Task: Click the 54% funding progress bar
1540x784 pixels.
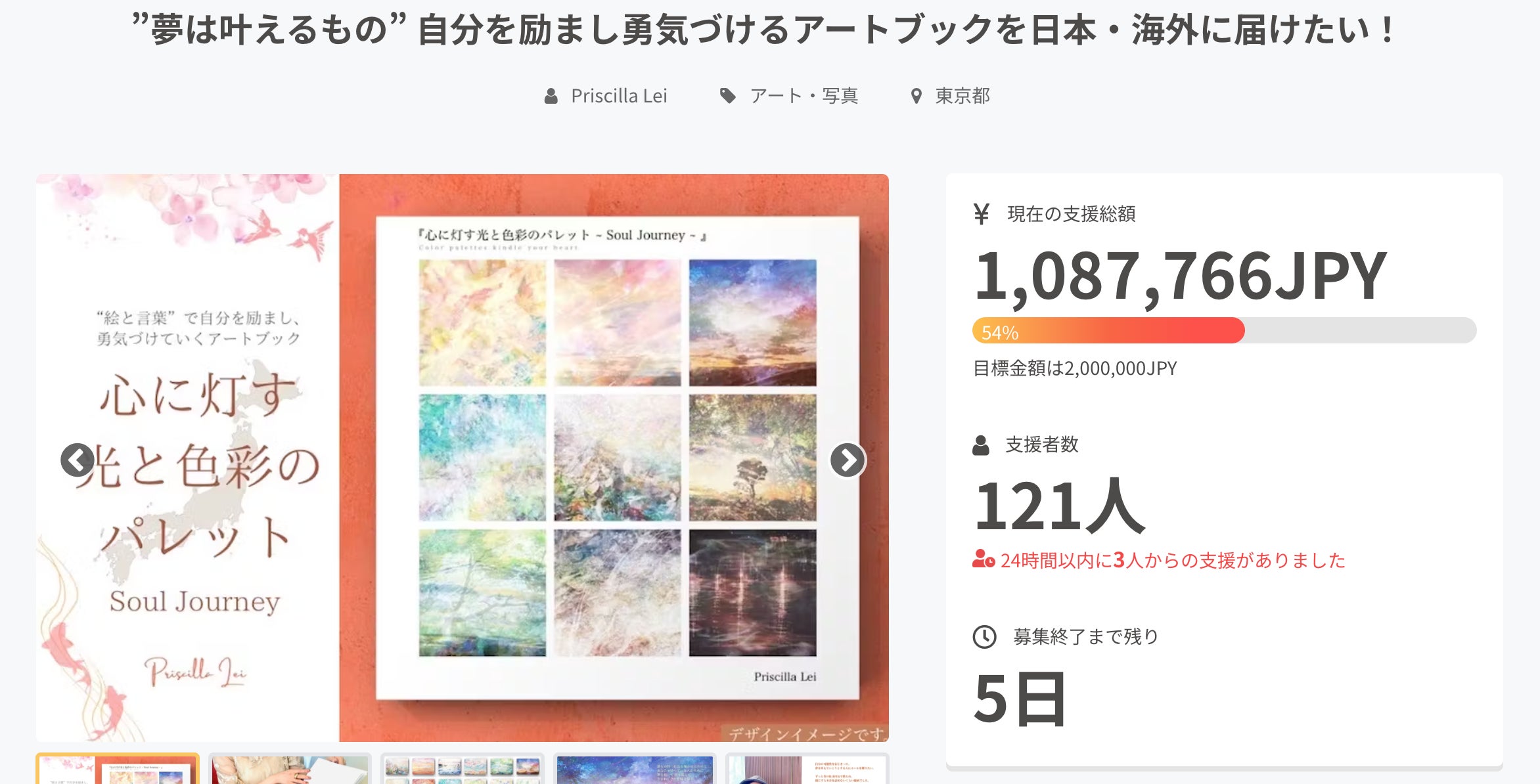Action: tap(1224, 330)
